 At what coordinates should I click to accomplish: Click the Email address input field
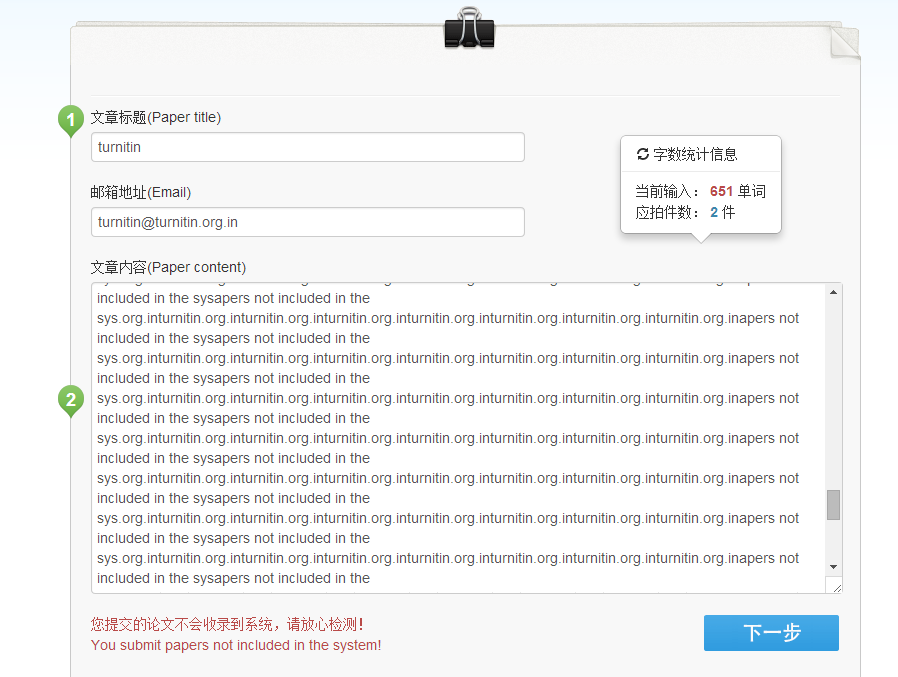point(308,222)
